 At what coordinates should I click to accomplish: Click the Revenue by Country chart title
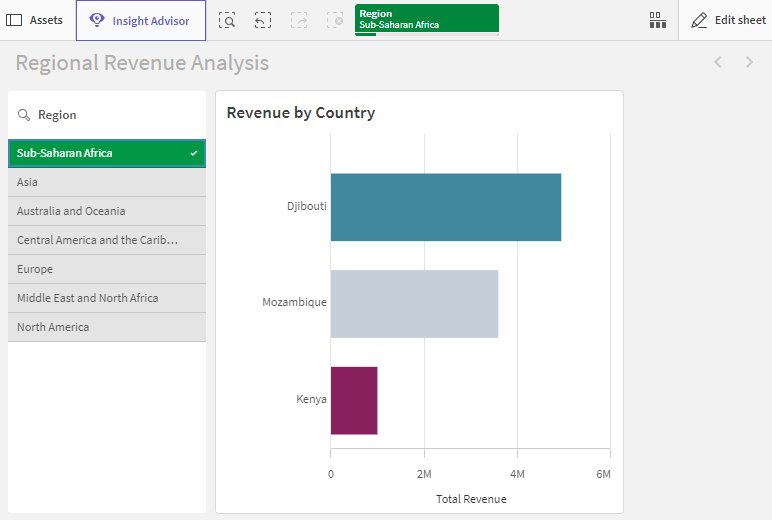pyautogui.click(x=301, y=113)
